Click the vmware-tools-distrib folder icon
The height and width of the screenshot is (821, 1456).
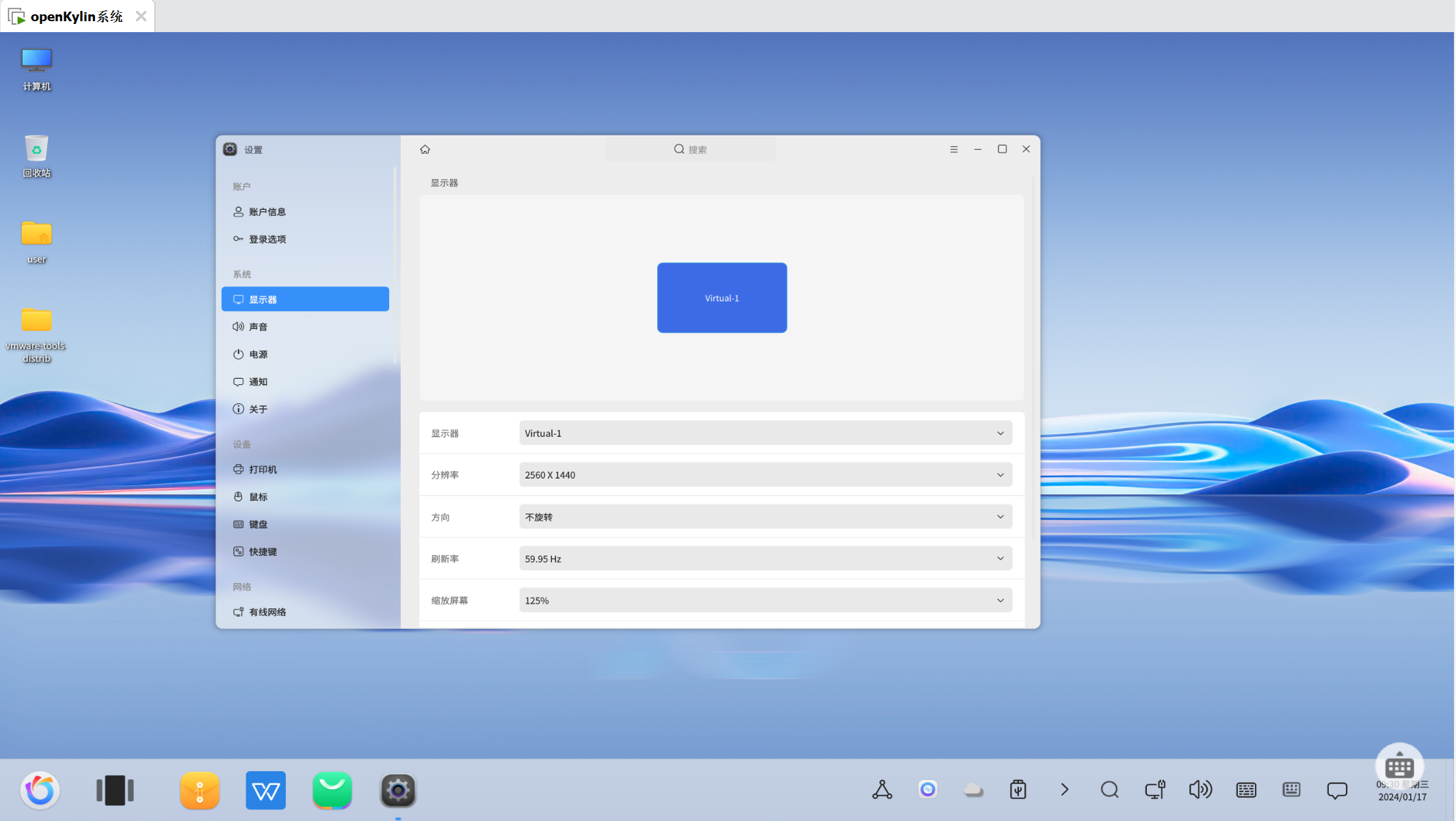click(x=36, y=335)
